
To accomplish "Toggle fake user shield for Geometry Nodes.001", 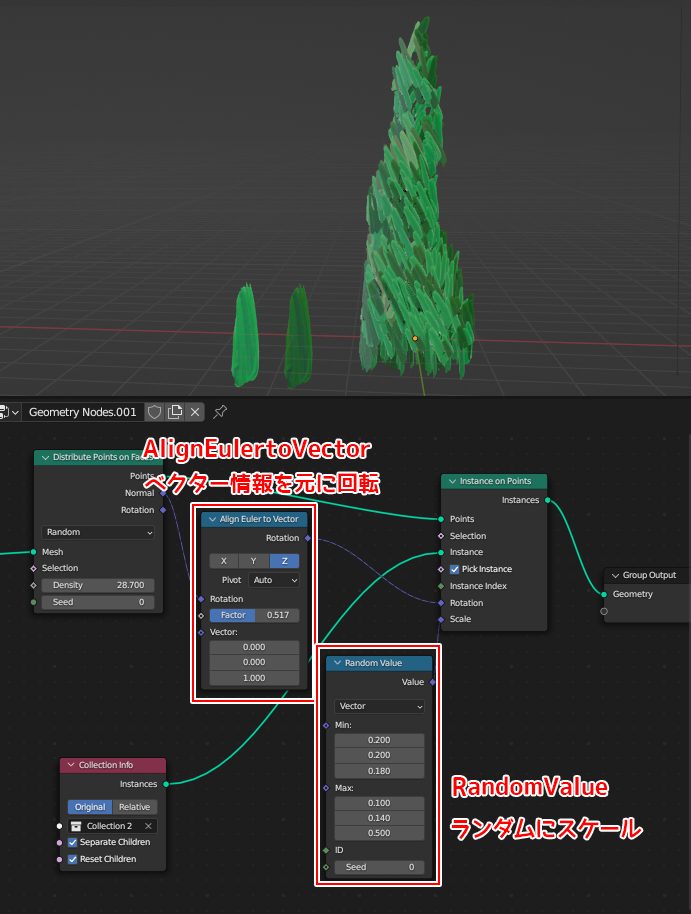I will point(154,412).
